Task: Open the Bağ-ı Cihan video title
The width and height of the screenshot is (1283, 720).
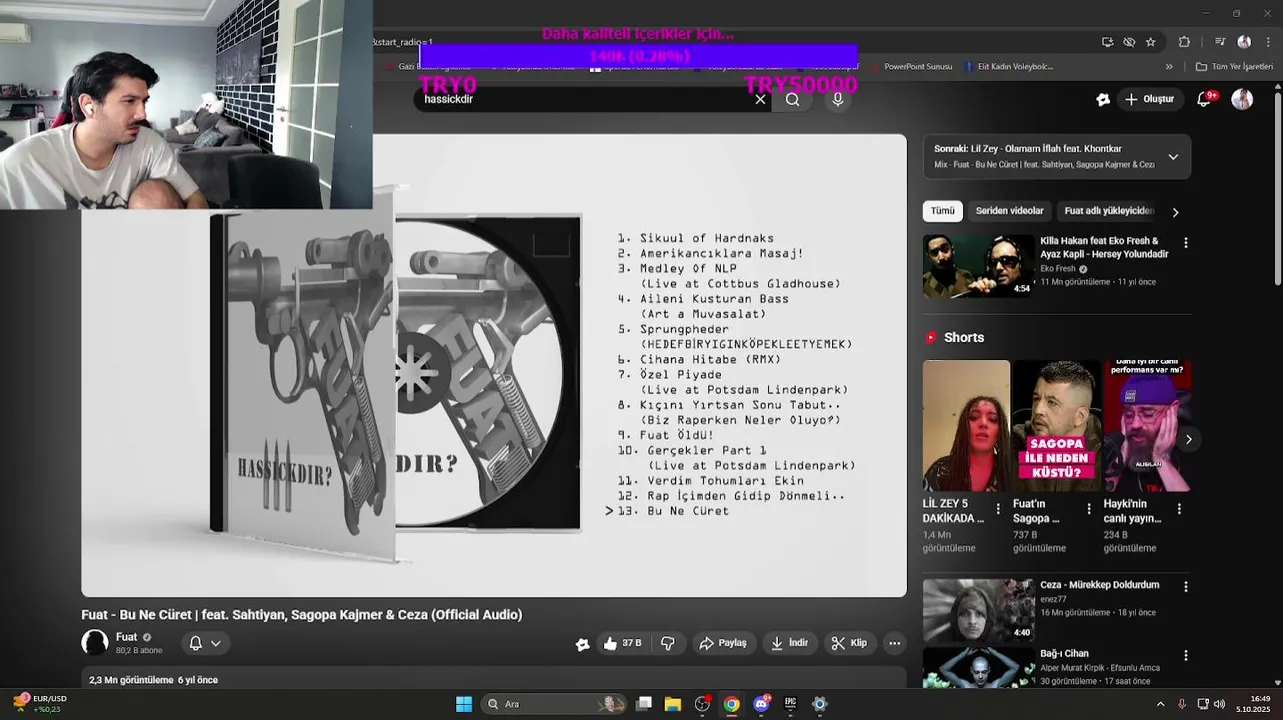Action: point(1064,654)
